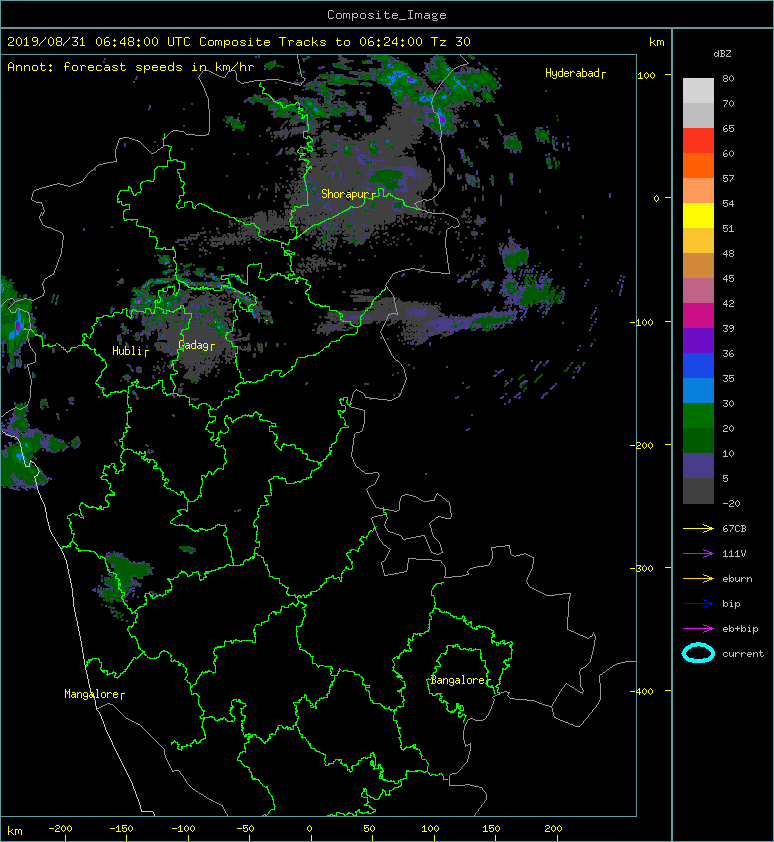Click the yellow 67CB arrow legend icon

(698, 528)
